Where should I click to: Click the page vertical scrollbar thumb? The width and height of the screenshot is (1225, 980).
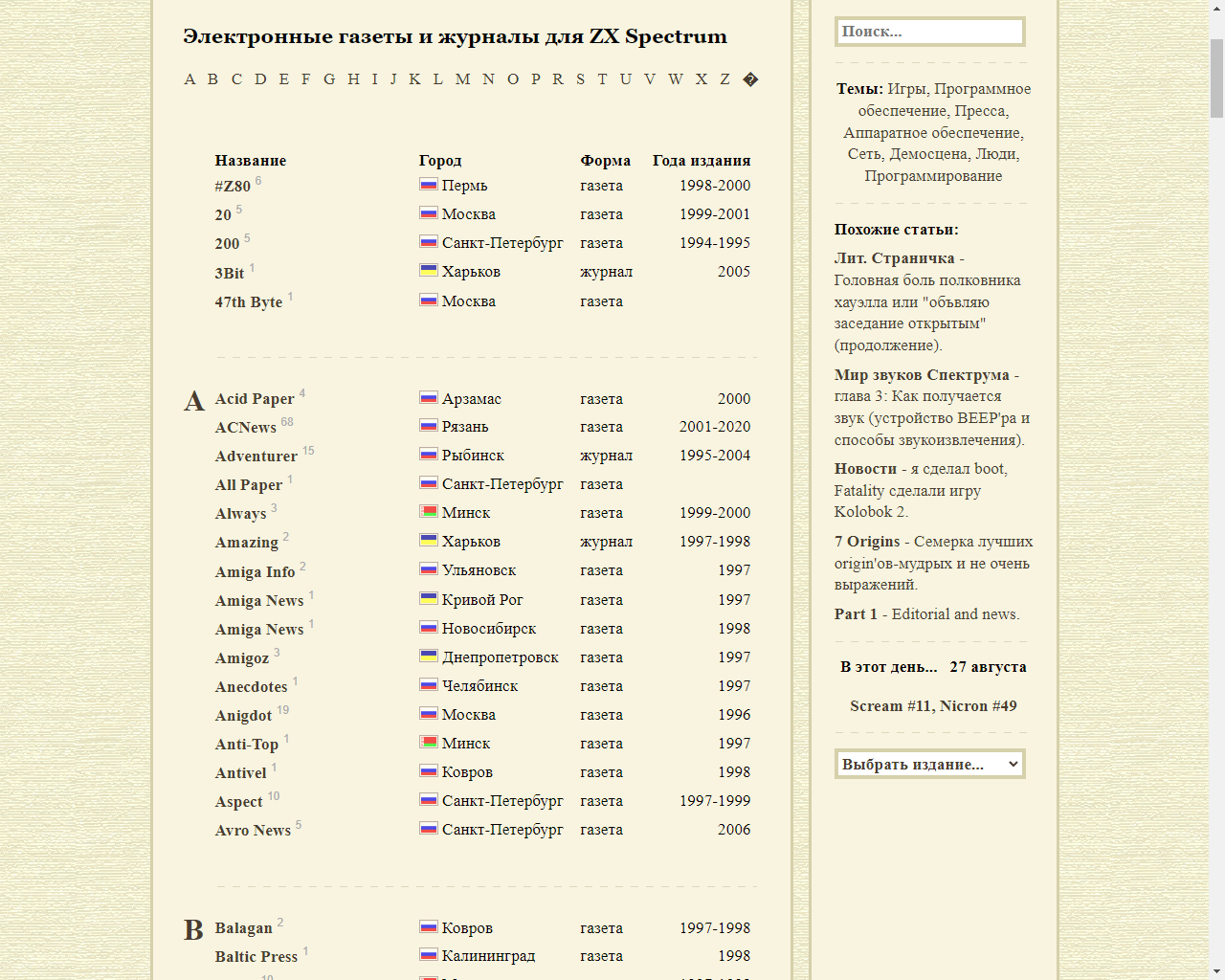(1217, 77)
